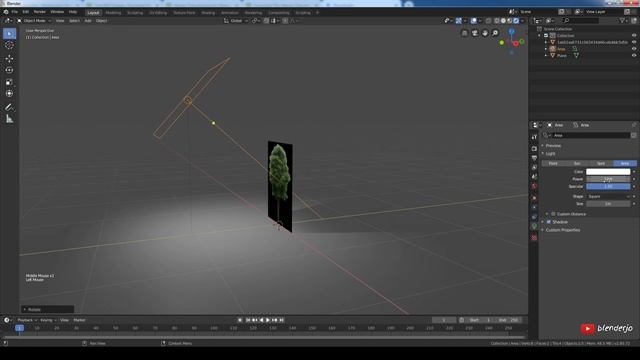Click the current frame marker on timeline

(19, 328)
